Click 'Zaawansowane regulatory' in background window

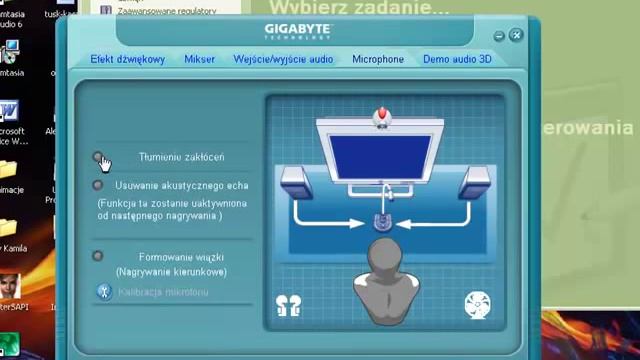pyautogui.click(x=167, y=11)
